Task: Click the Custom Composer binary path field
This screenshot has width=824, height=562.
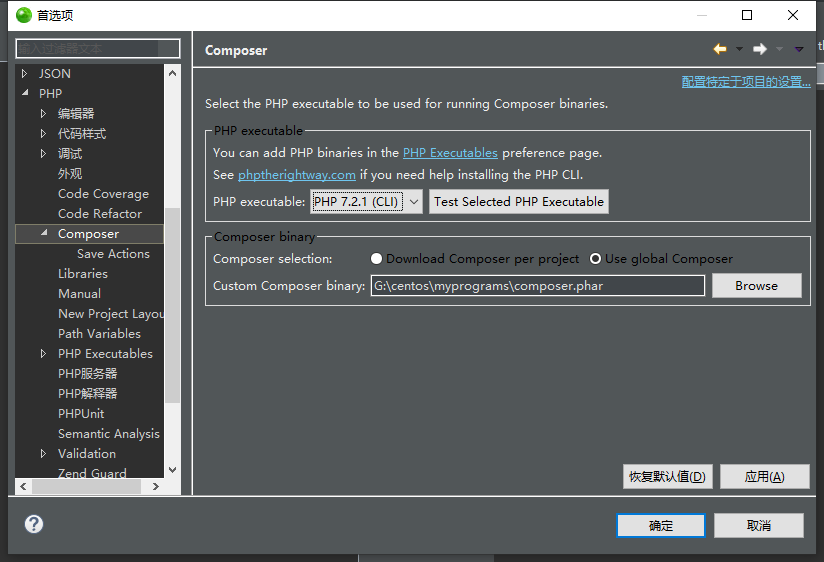Action: tap(537, 286)
